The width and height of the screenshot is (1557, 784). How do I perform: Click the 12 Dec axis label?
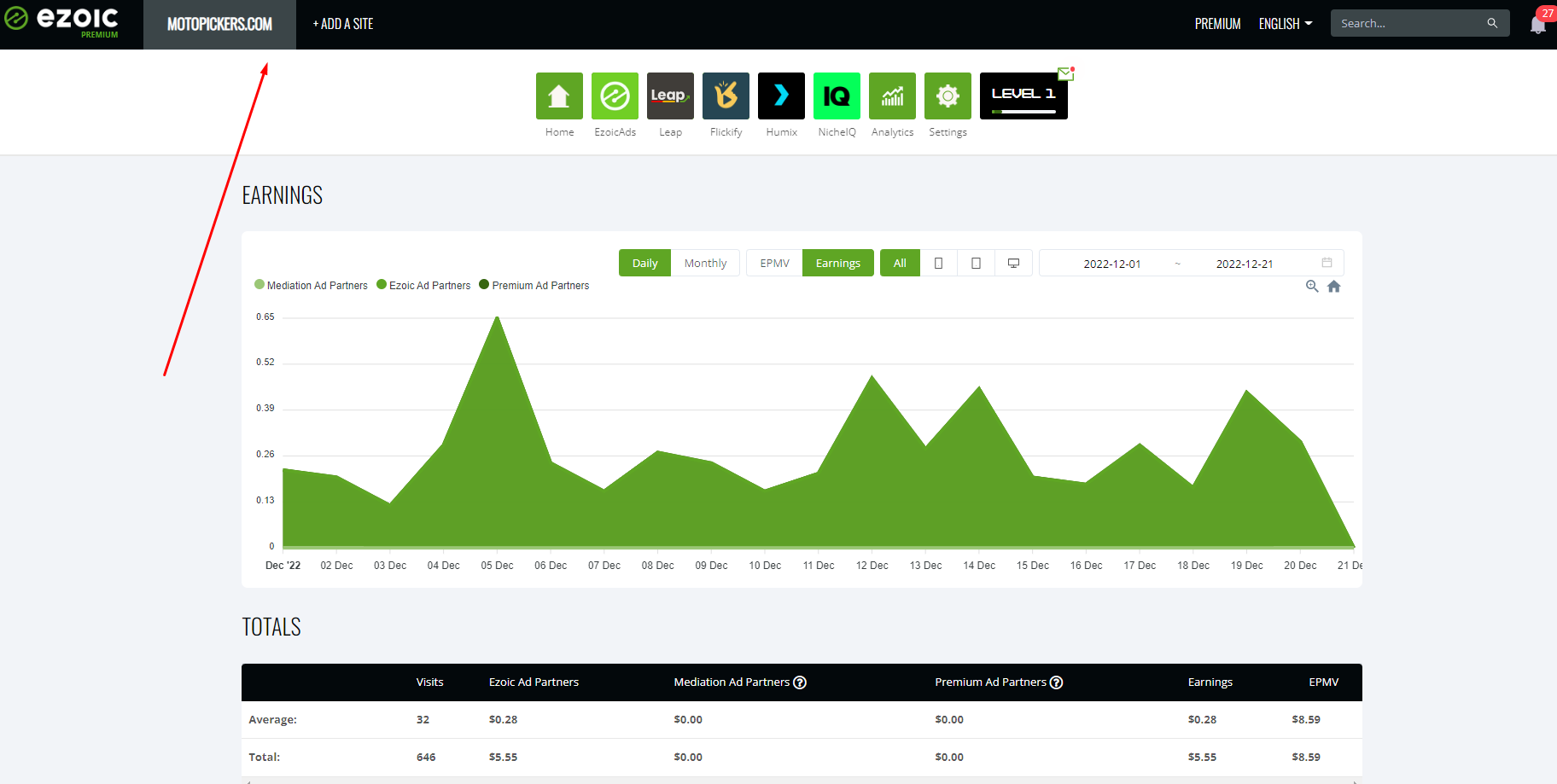pos(872,566)
